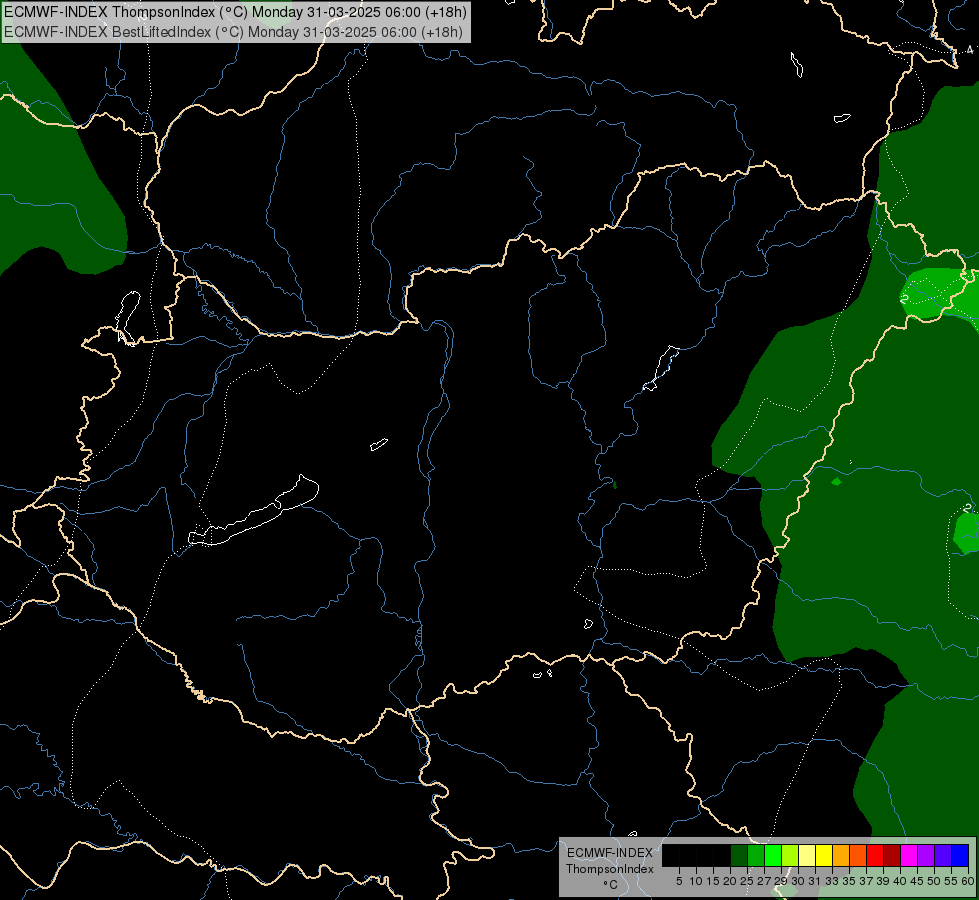Click the bright red 37-39 legend swatch

[x=875, y=855]
